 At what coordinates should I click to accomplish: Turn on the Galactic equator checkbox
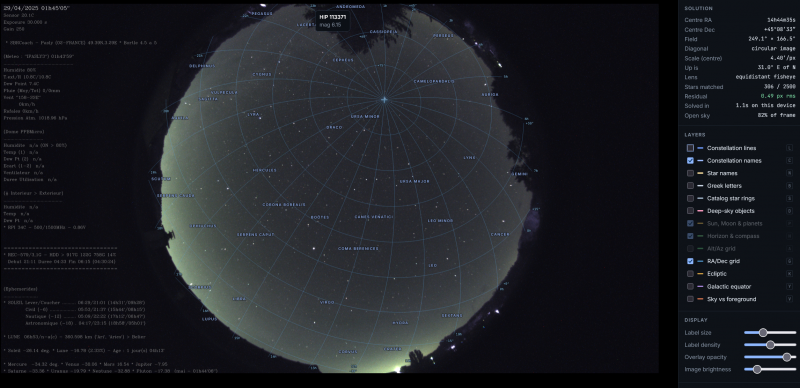[x=690, y=286]
